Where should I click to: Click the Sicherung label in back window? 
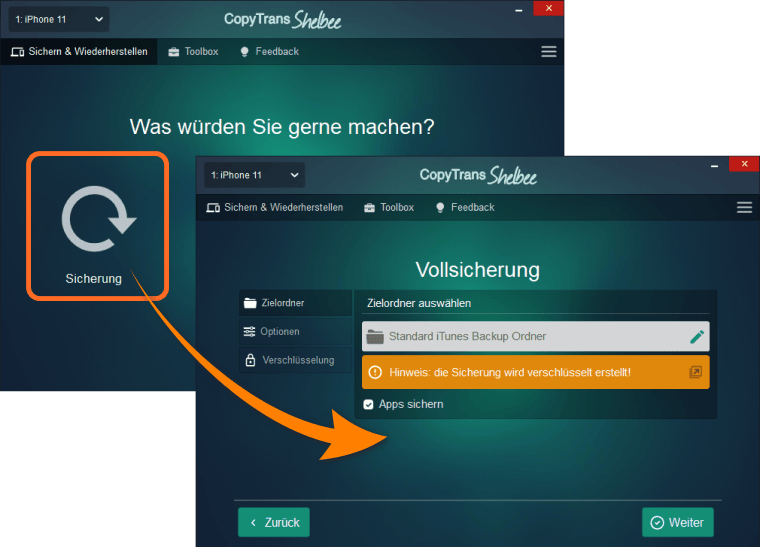point(94,279)
